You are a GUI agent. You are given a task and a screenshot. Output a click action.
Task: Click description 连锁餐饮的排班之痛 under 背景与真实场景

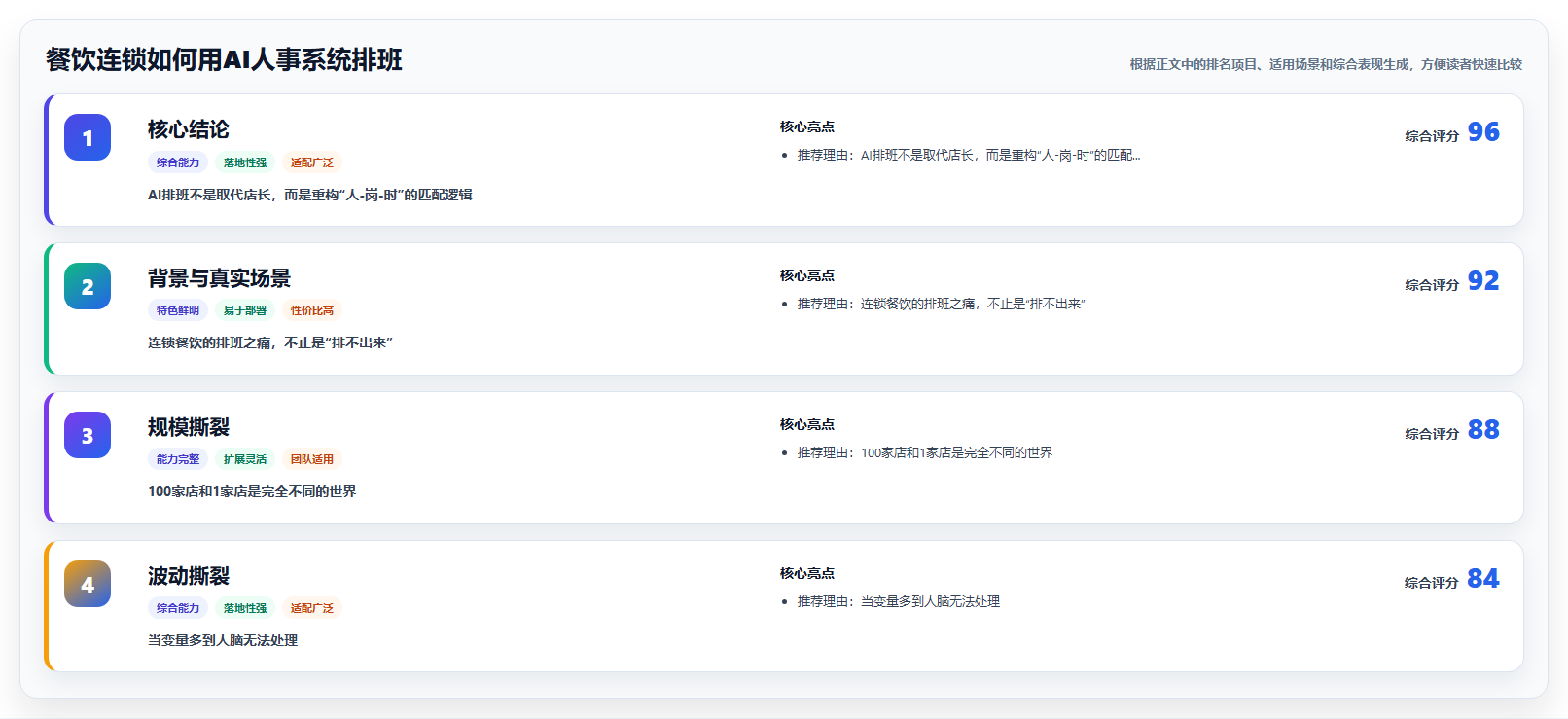coord(270,342)
